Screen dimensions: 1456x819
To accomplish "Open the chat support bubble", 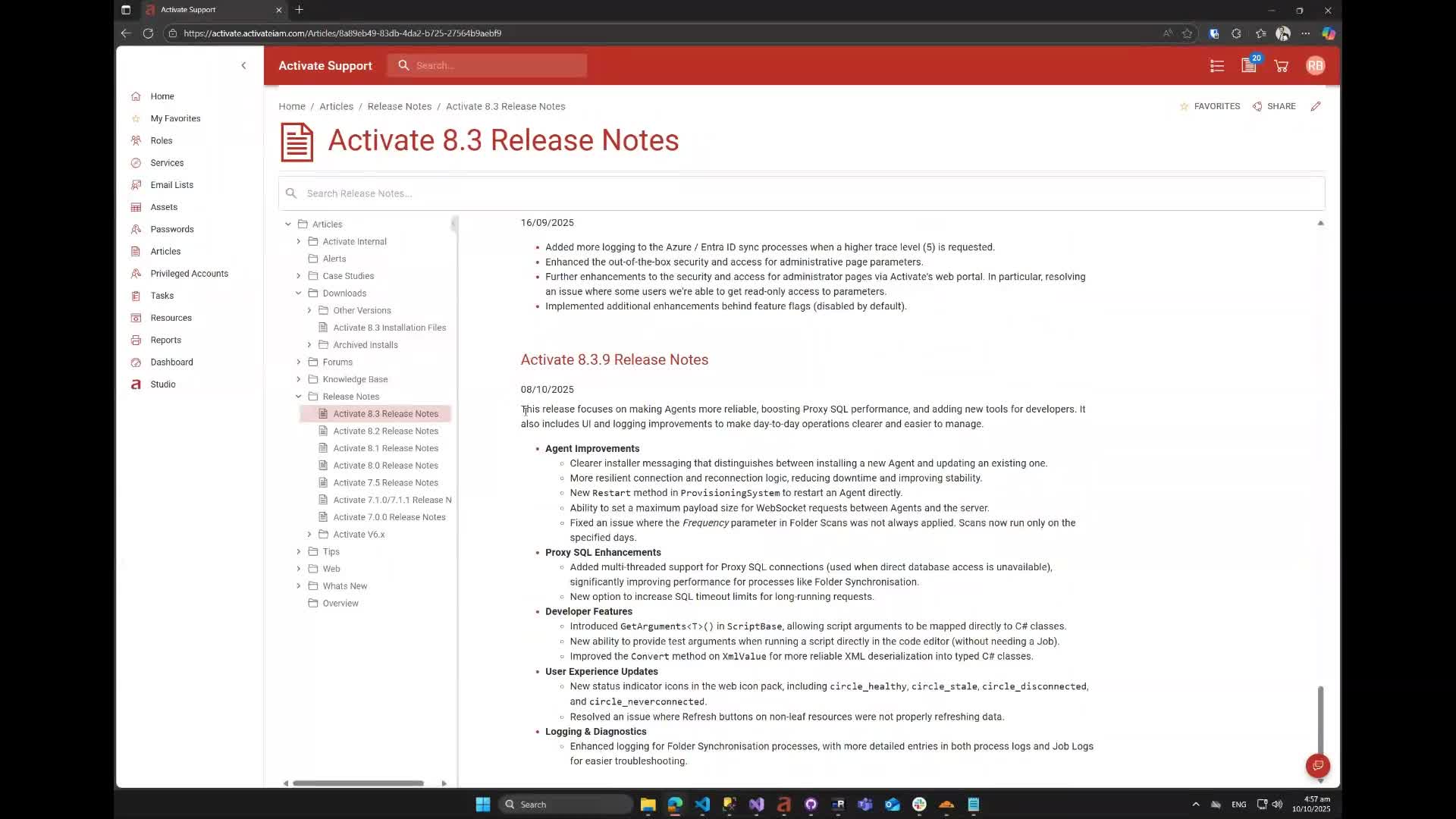I will 1318,765.
